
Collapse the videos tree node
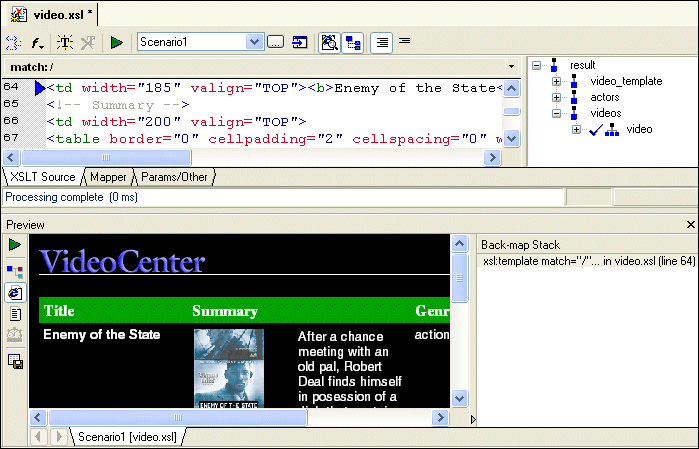point(556,113)
